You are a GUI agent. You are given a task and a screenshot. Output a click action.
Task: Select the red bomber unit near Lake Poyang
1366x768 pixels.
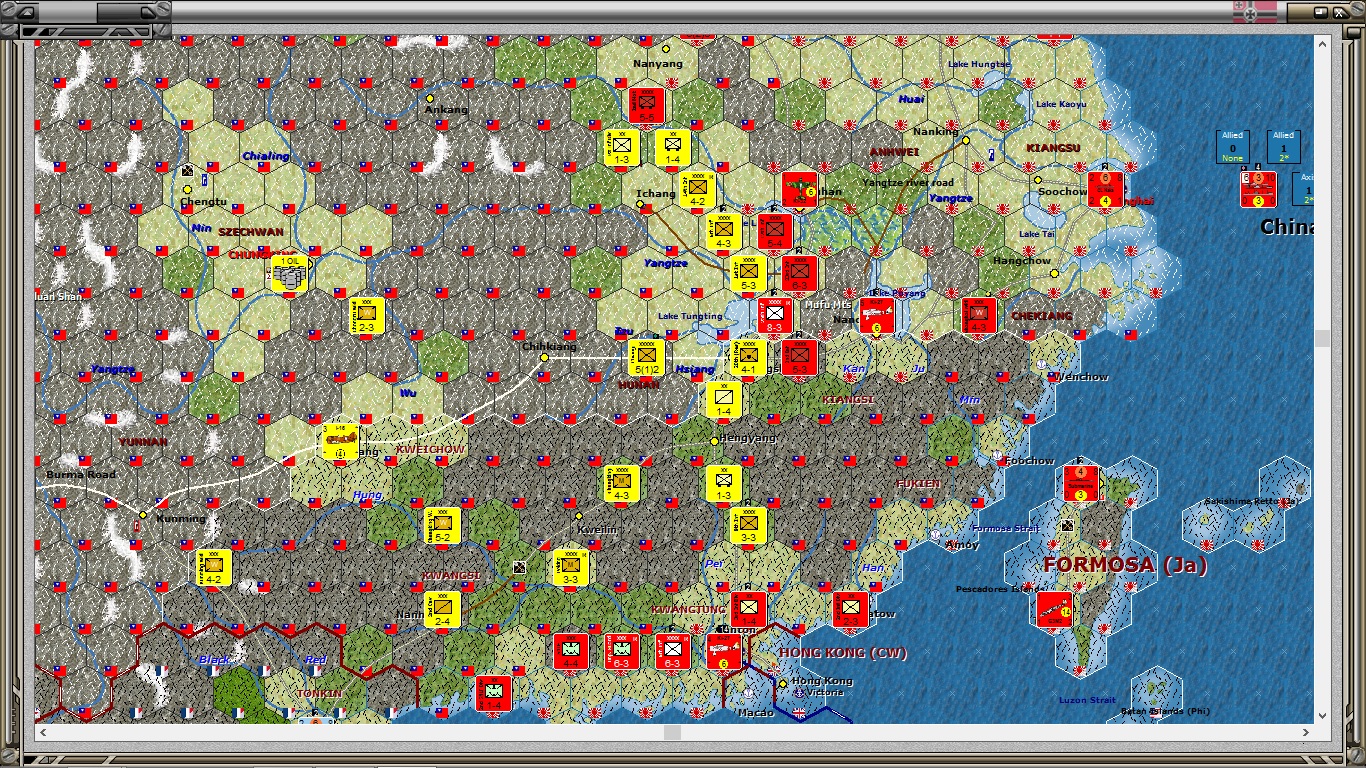tap(877, 315)
